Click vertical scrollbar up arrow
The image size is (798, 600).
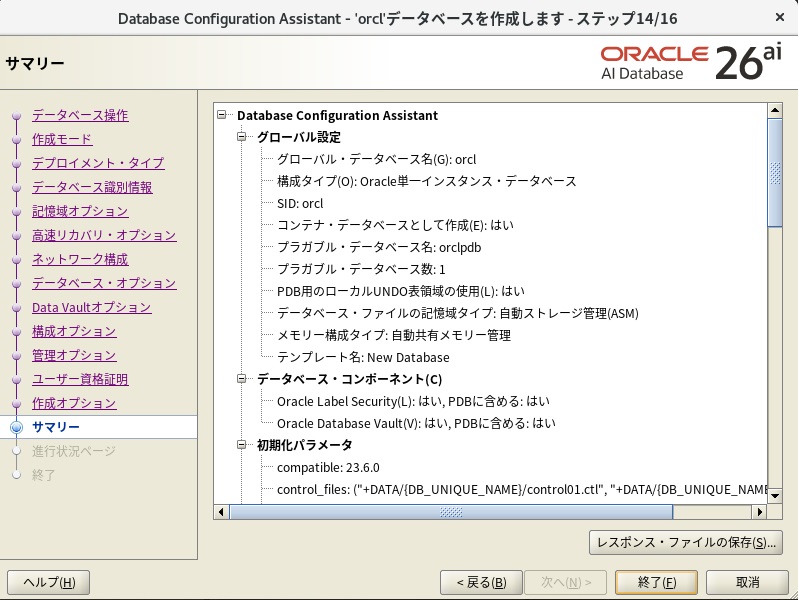(x=775, y=110)
